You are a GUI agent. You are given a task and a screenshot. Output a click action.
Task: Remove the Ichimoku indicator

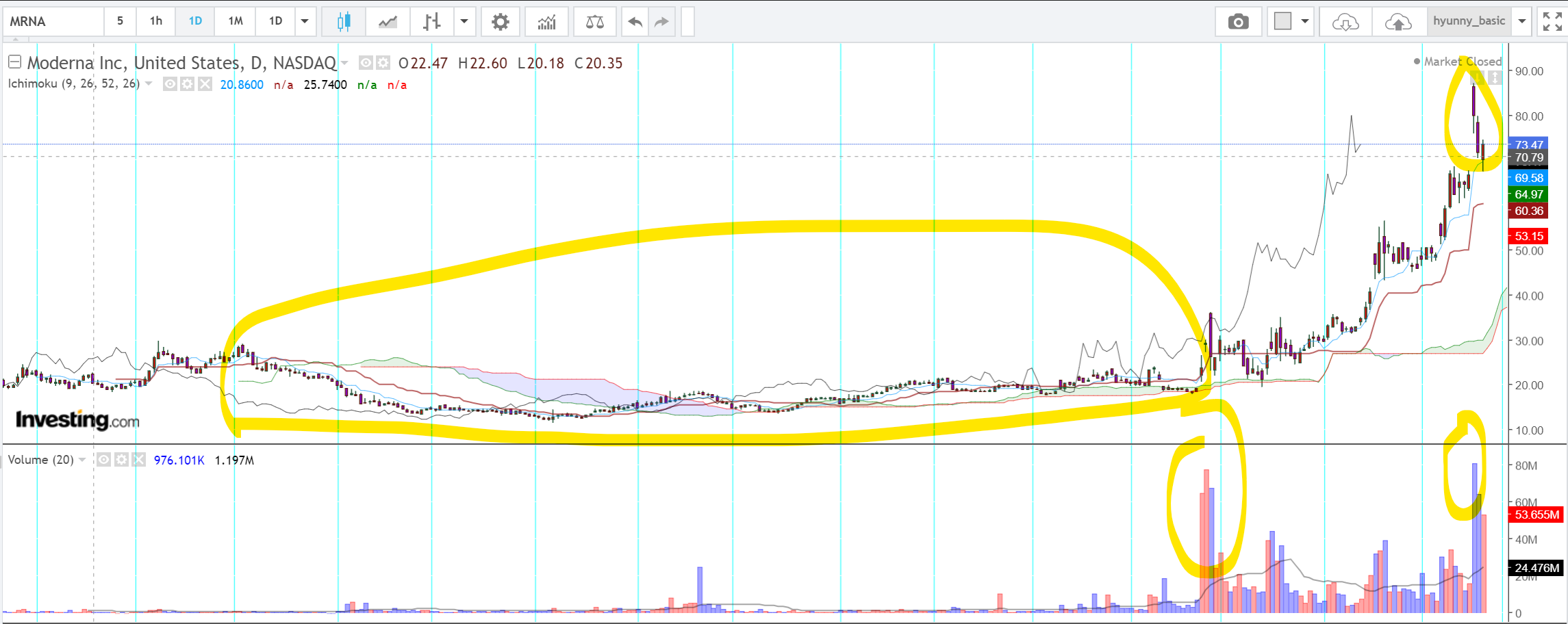205,84
